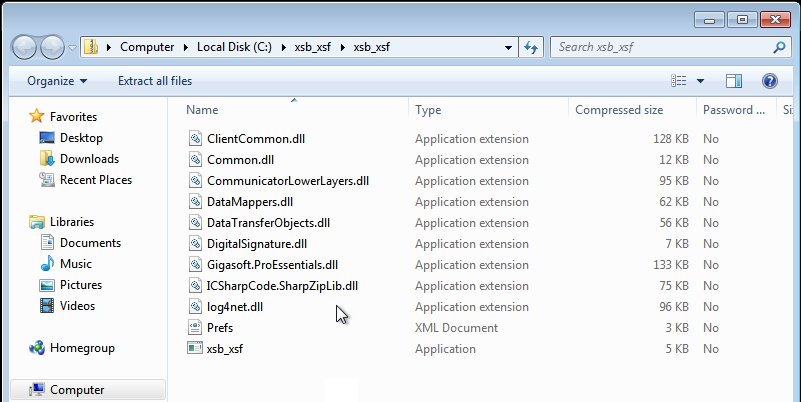
Task: Open the Organize dropdown menu
Action: click(x=57, y=81)
